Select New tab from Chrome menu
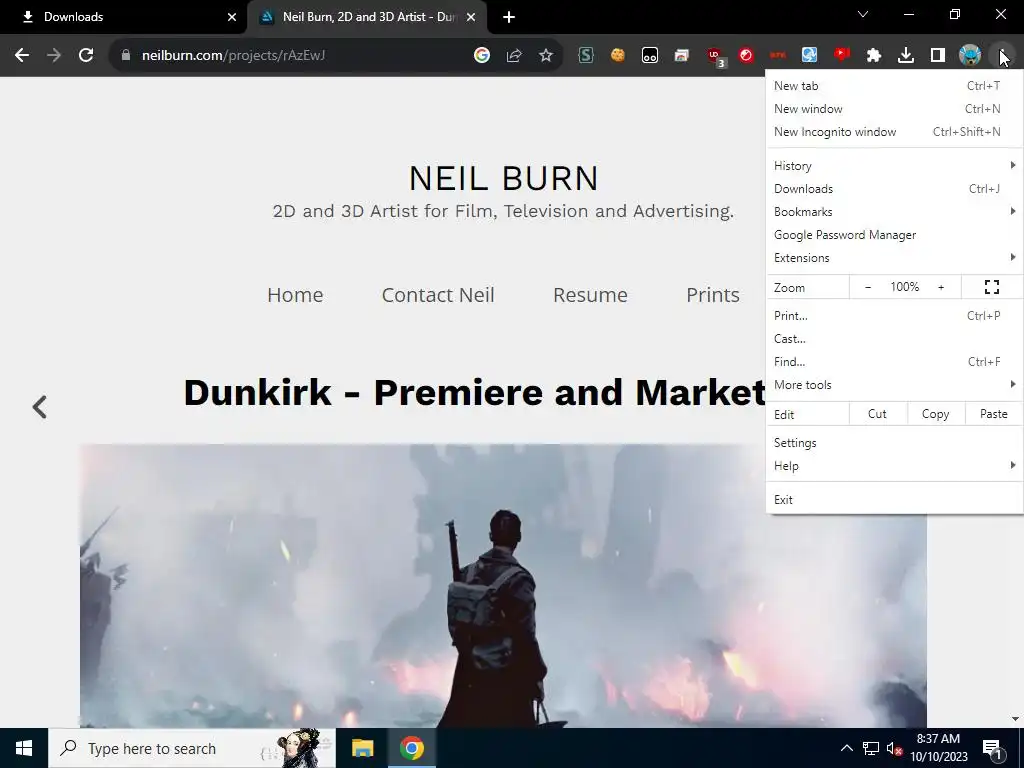The width and height of the screenshot is (1024, 768). tap(894, 86)
